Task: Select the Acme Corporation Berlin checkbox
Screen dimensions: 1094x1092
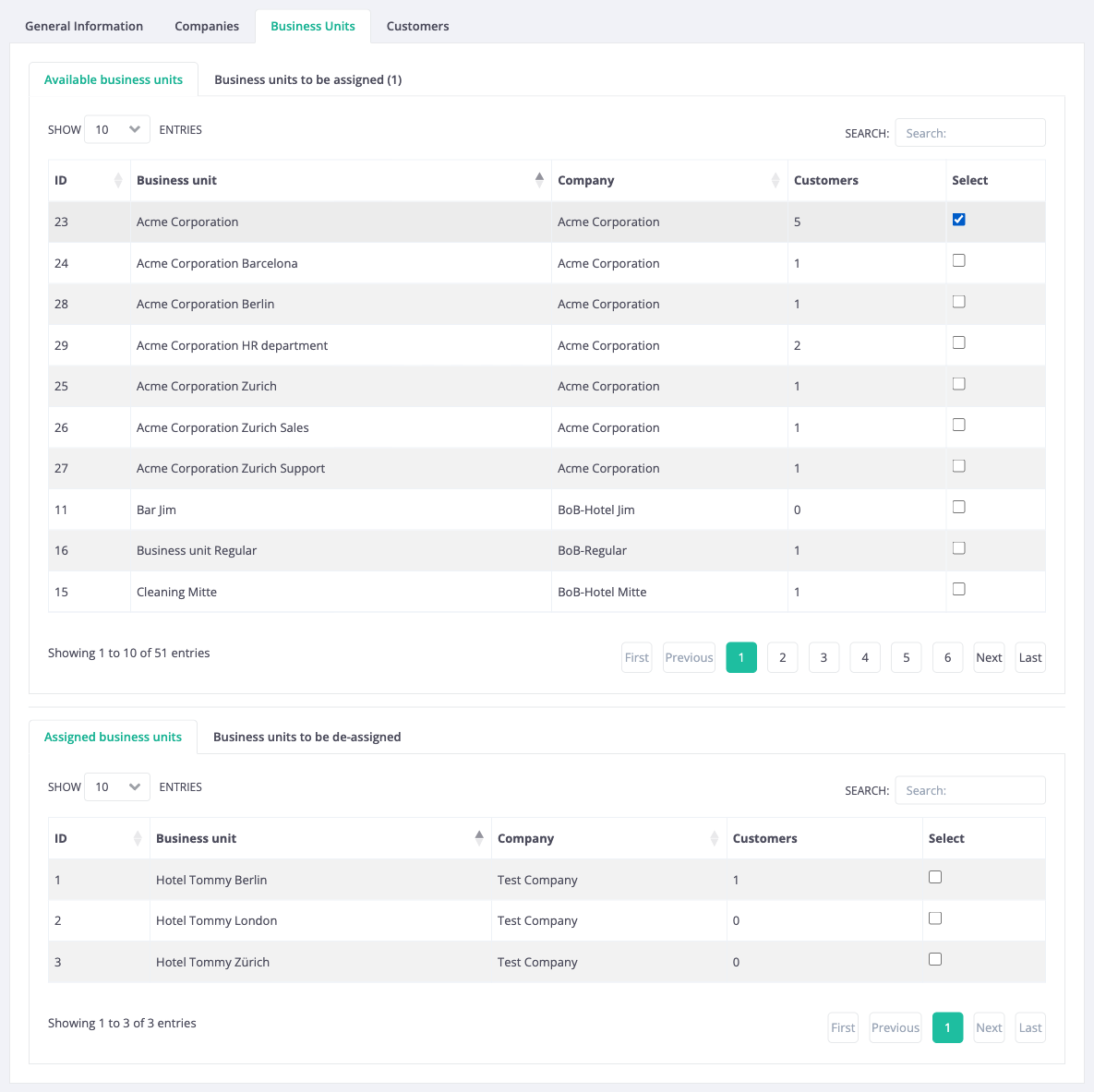Action: [958, 302]
